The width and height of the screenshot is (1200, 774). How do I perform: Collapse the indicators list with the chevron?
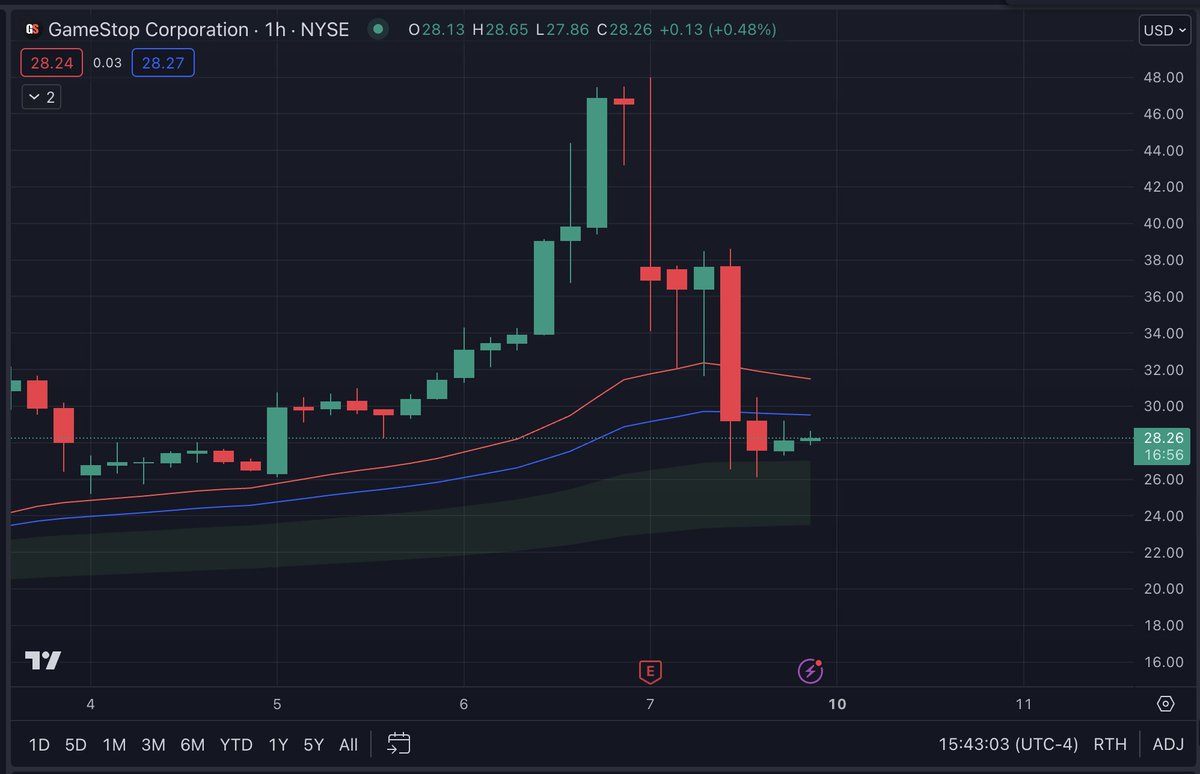40,97
